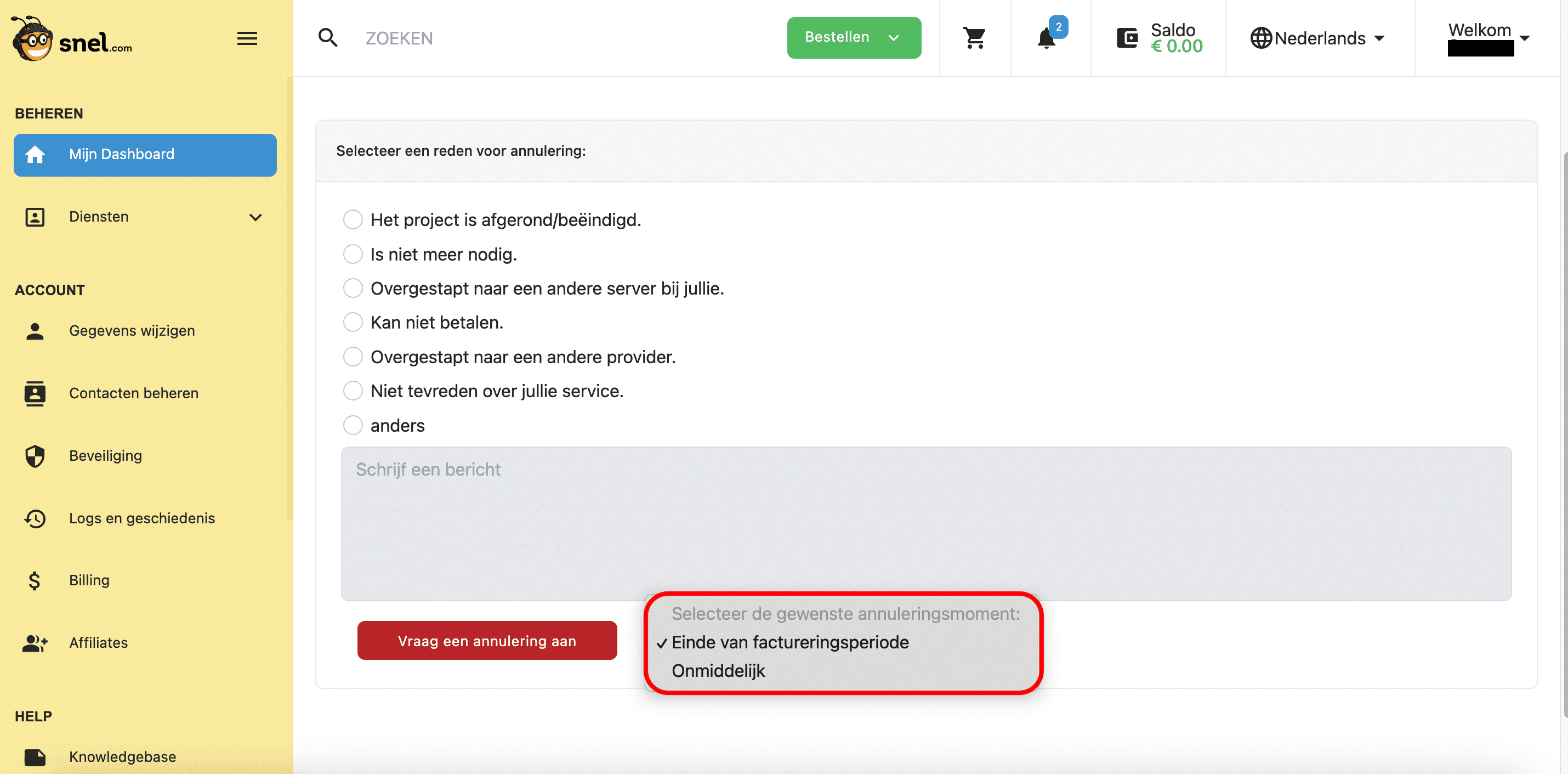
Task: Go to Mijn Dashboard
Action: coord(145,155)
